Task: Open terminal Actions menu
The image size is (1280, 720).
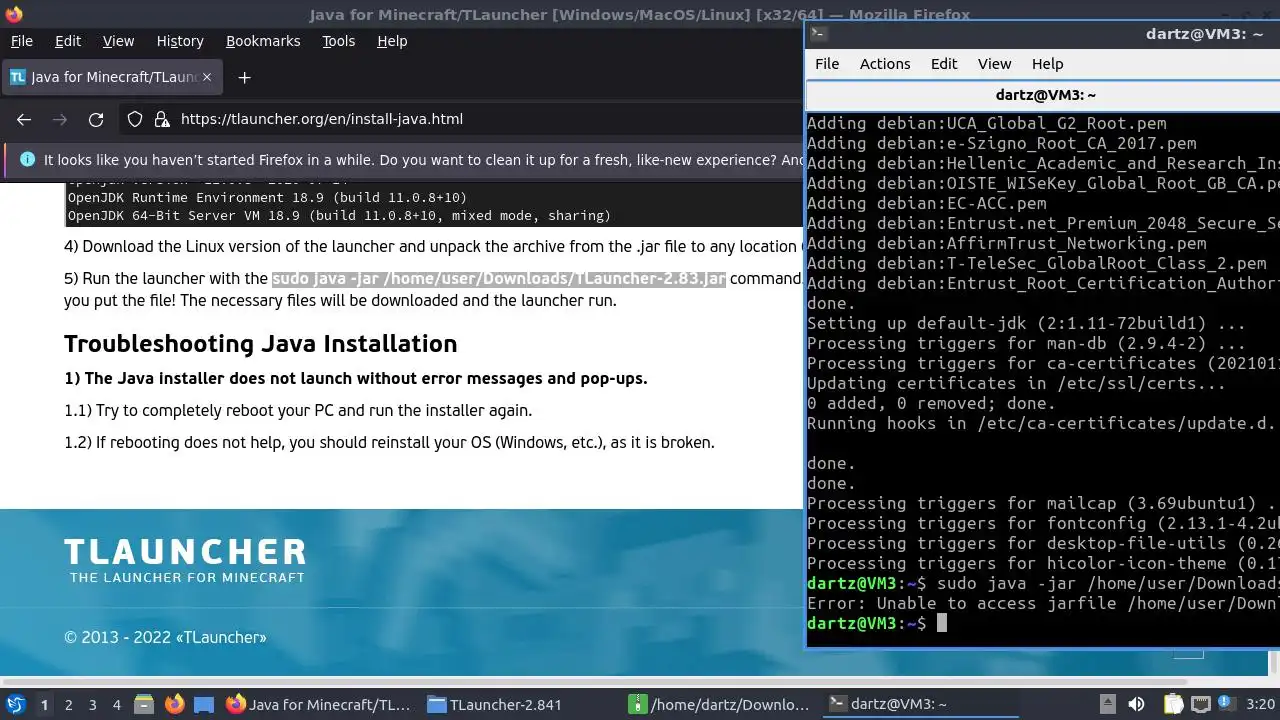Action: (885, 64)
